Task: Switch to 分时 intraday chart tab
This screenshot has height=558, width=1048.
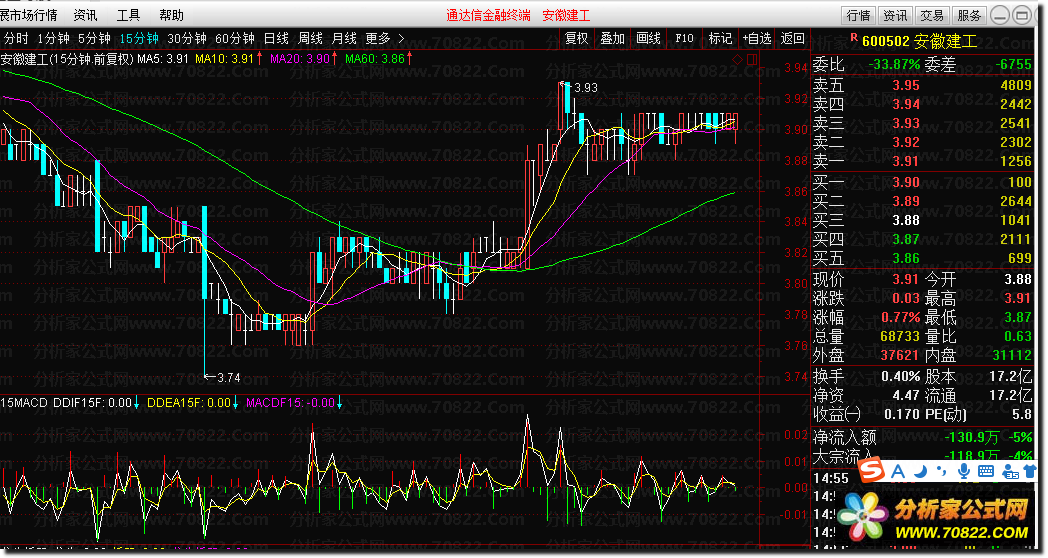Action: tap(16, 38)
